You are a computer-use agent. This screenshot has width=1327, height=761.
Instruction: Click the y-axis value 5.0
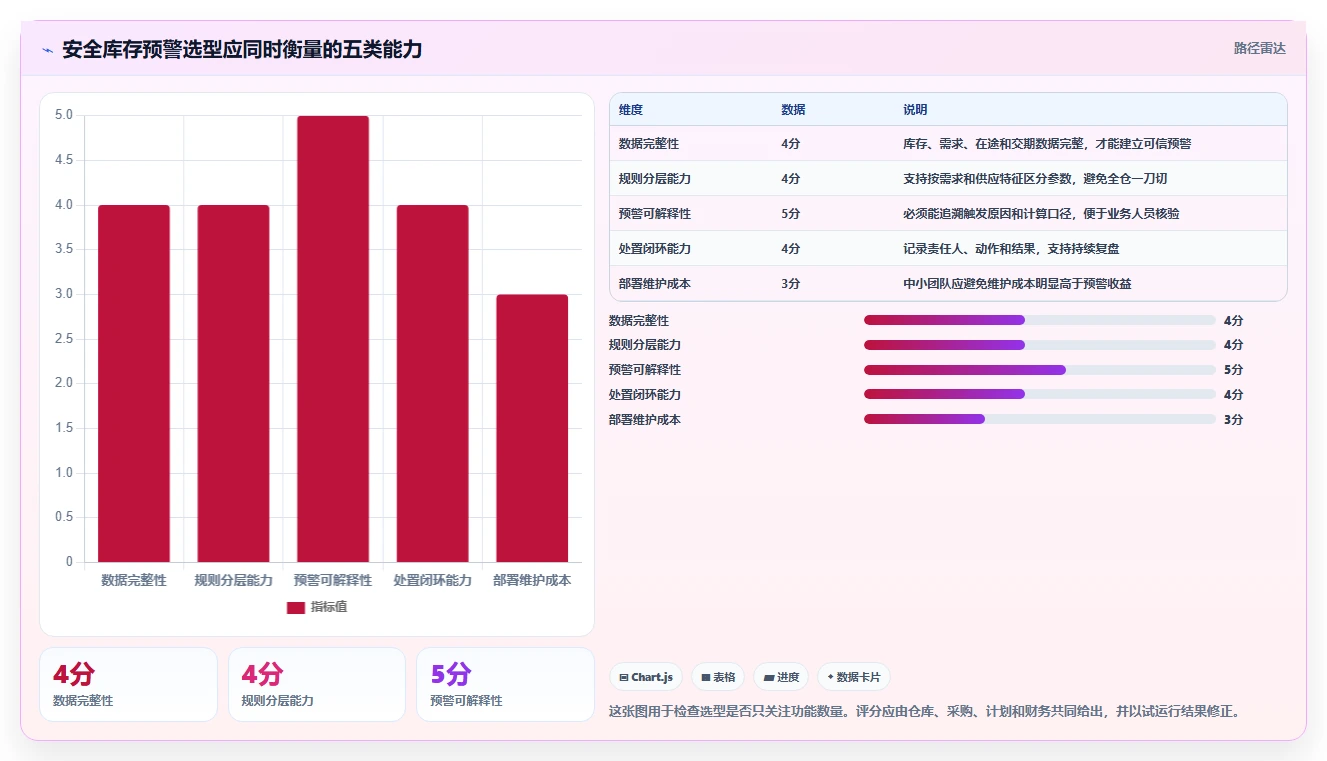point(63,115)
